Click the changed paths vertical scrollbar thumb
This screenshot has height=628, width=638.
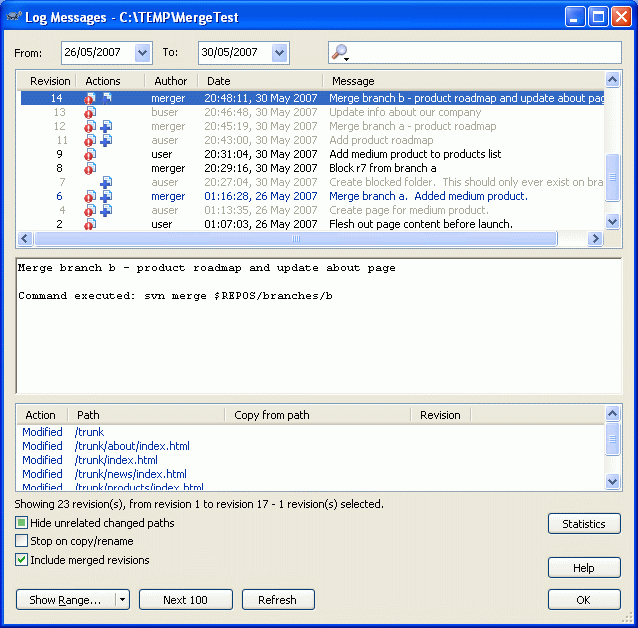pos(612,439)
